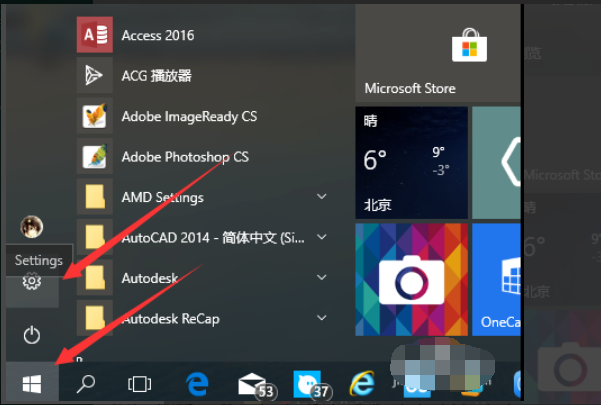Click the Access 2016 label text
Screen dimensions: 601x405
[x=158, y=36]
